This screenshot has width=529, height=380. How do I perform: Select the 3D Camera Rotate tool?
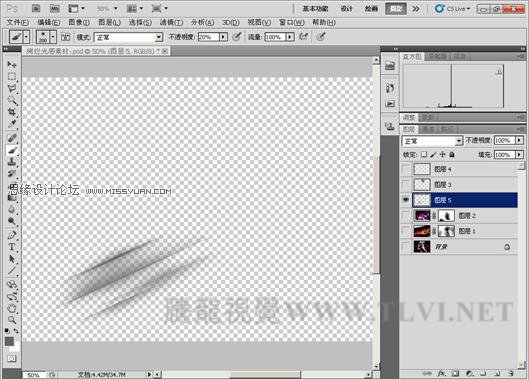[x=12, y=297]
